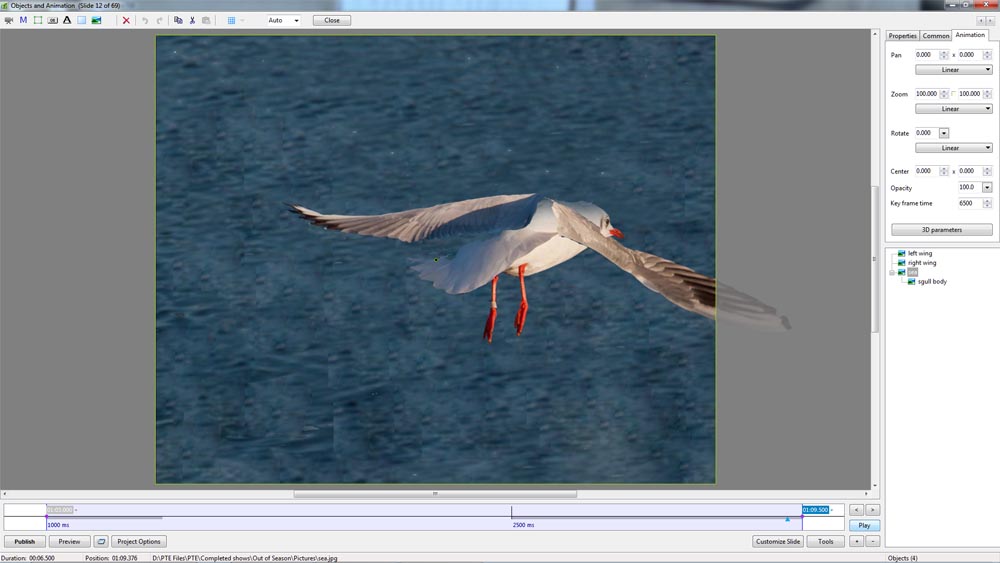Image resolution: width=1000 pixels, height=563 pixels.
Task: Select the blue M mask tool
Action: pos(23,20)
